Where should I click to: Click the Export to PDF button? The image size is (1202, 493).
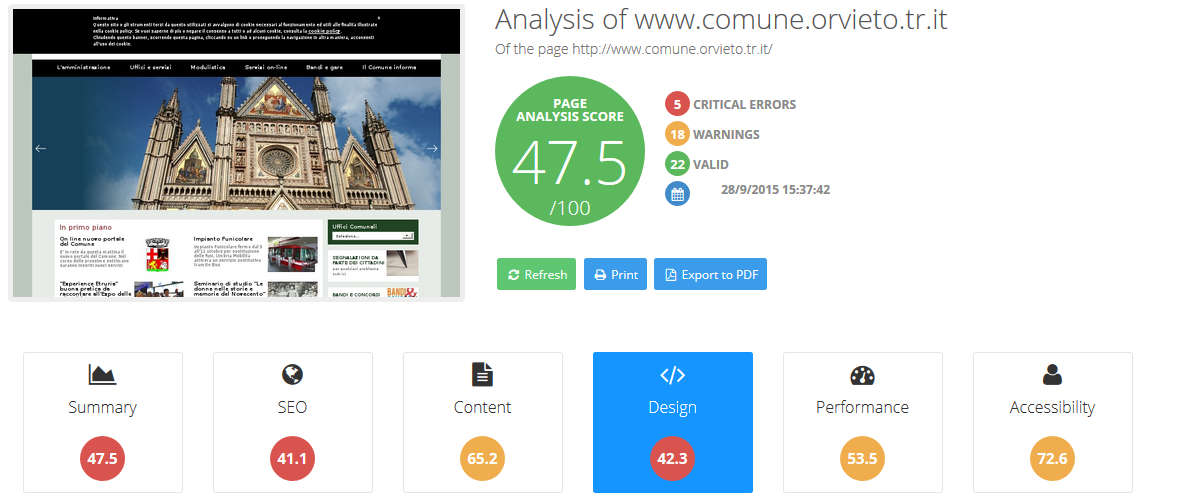coord(710,275)
